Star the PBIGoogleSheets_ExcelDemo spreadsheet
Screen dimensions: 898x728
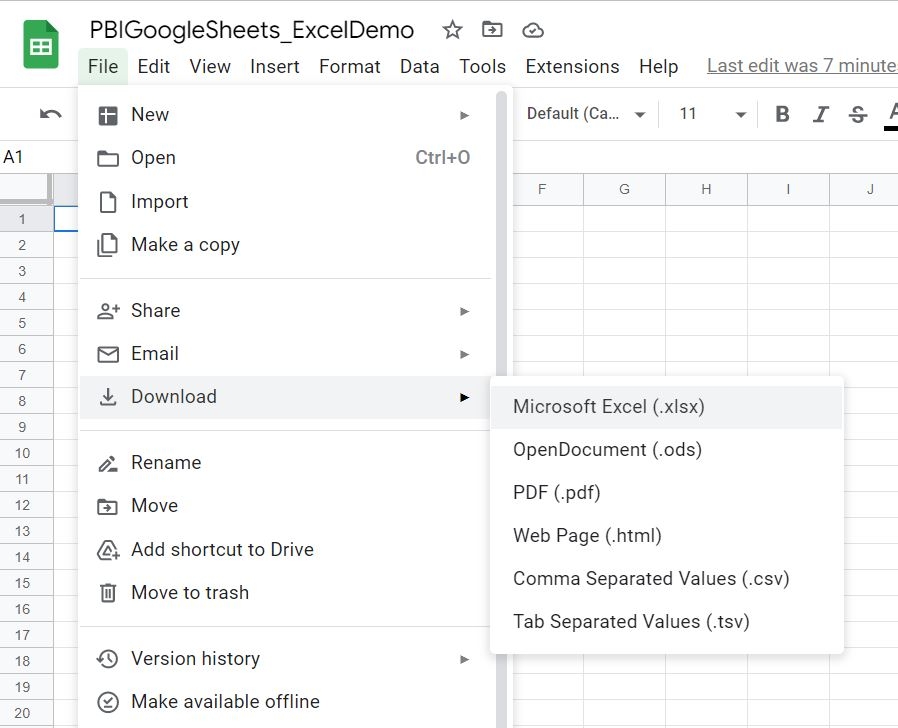point(452,30)
